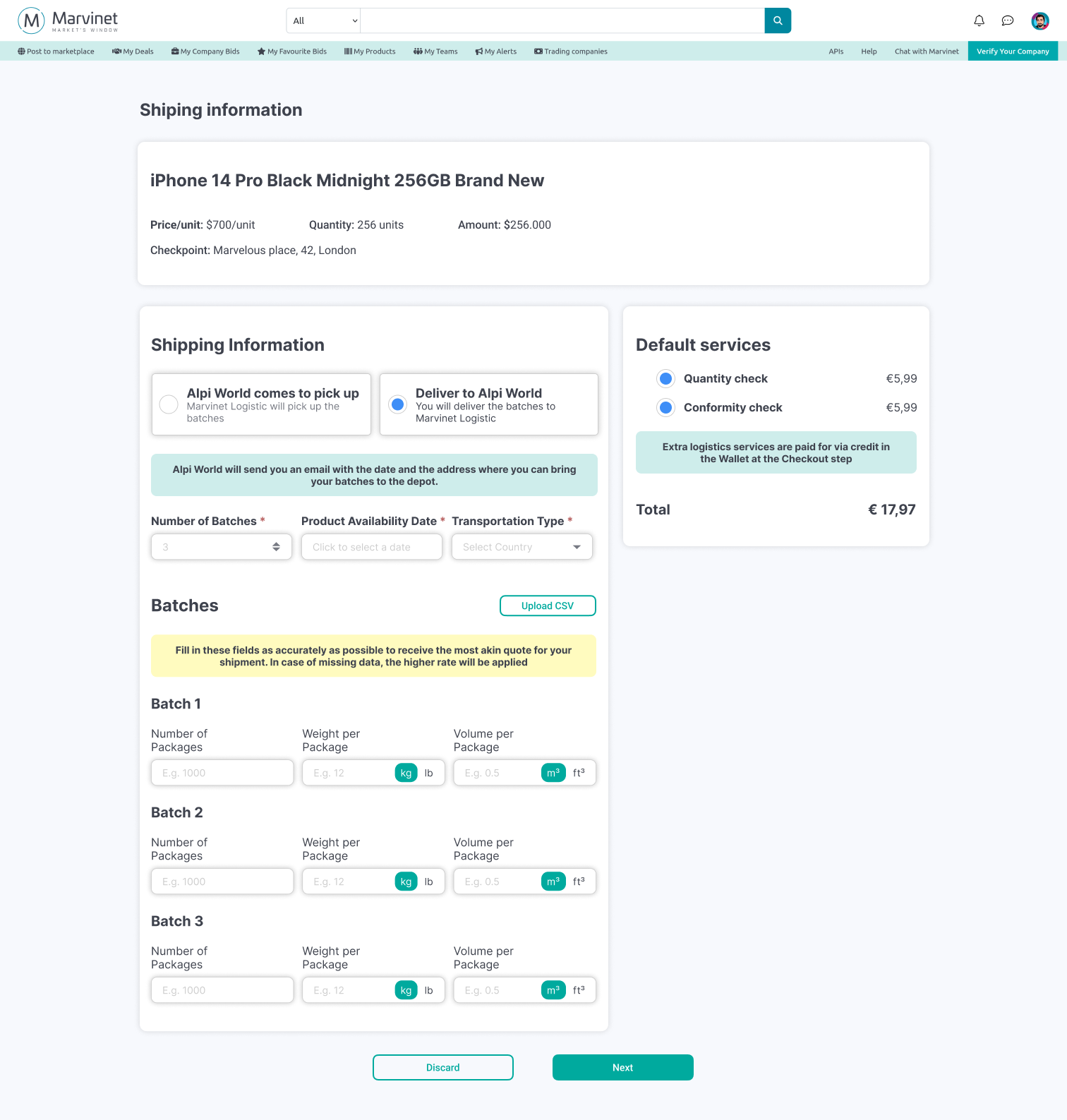Open the user profile avatar
The image size is (1067, 1120).
pos(1040,21)
